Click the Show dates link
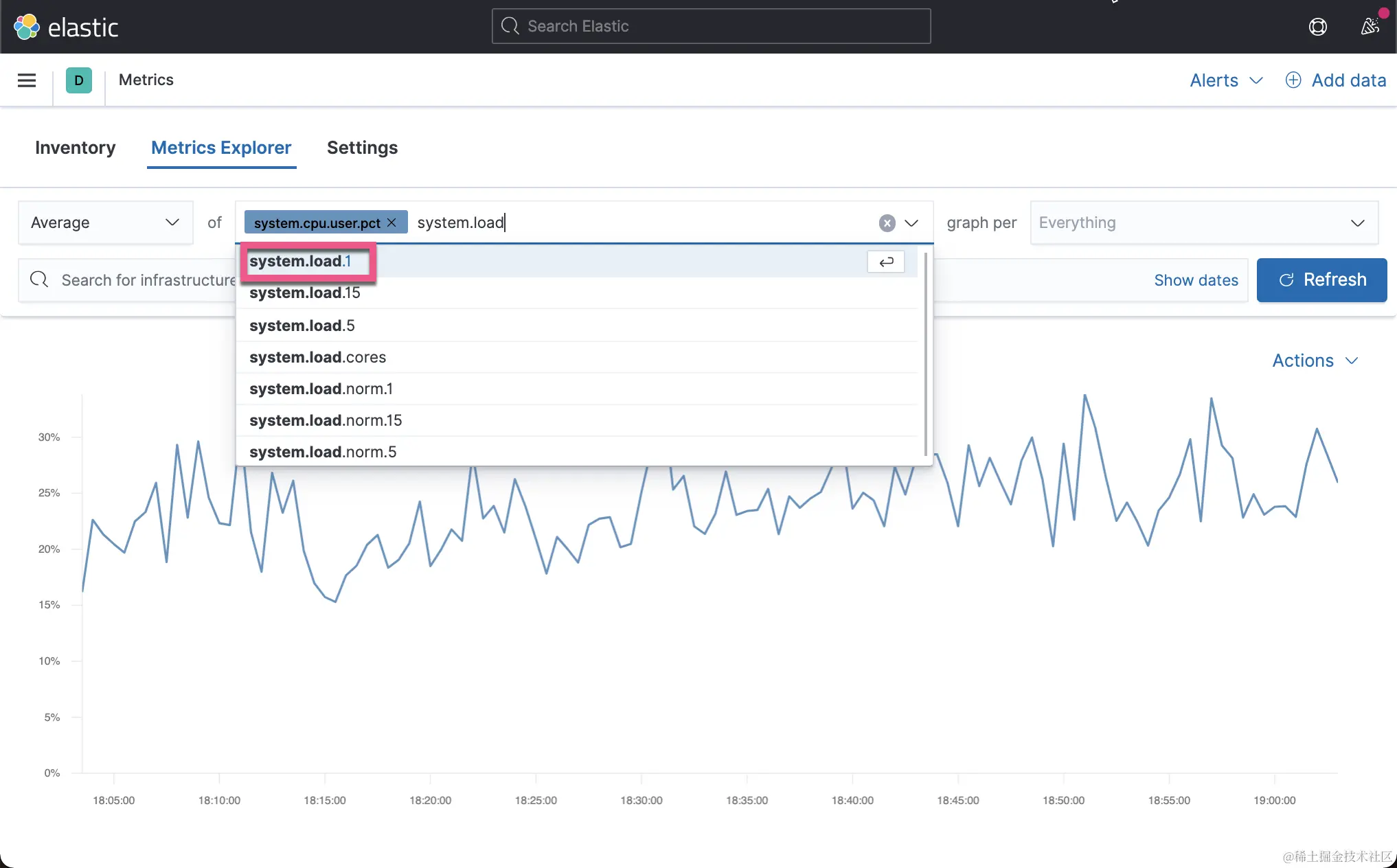Screen dimensions: 1397x868 click(x=1196, y=280)
